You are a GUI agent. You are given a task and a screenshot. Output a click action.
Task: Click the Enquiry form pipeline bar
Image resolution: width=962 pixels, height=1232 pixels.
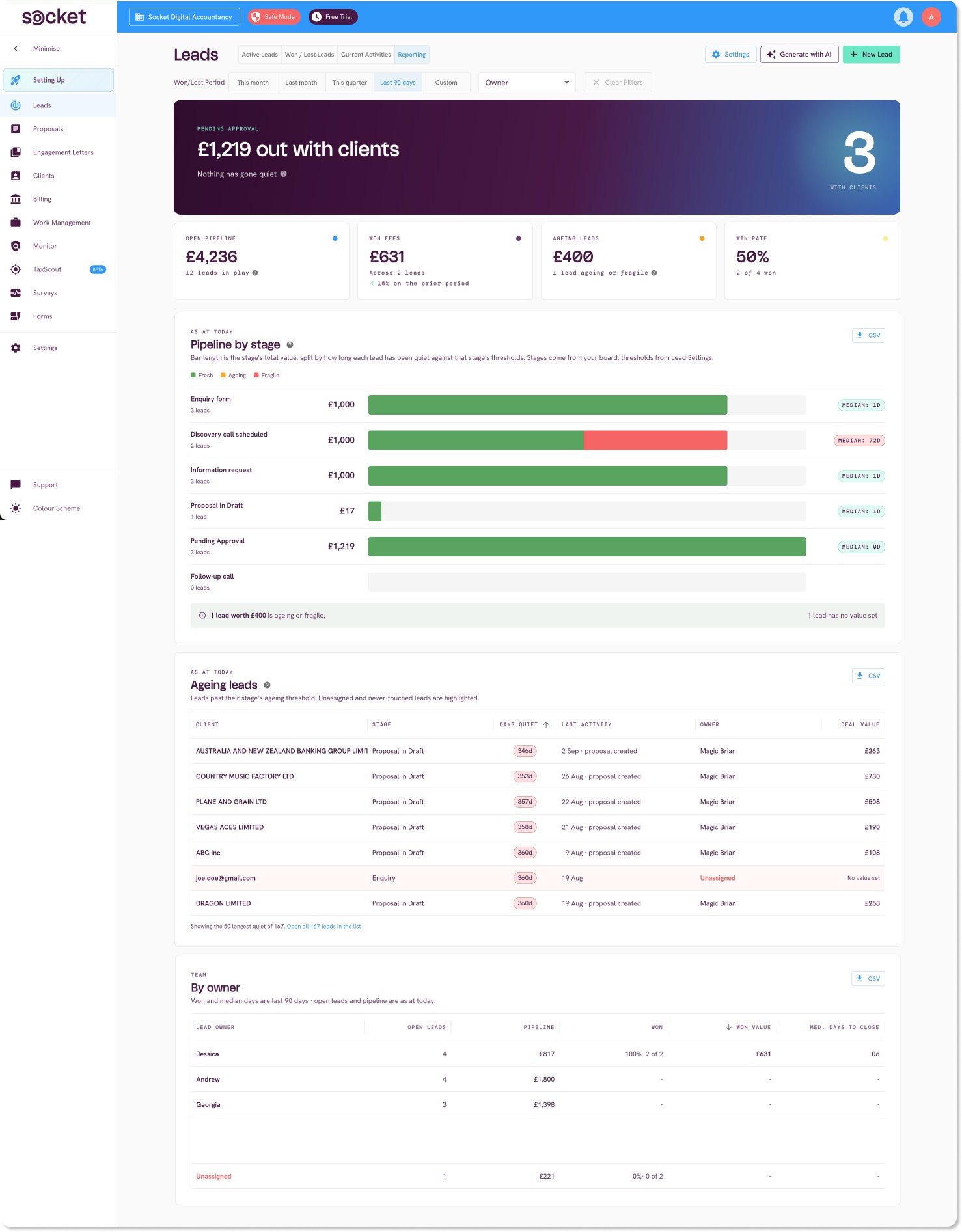[547, 405]
